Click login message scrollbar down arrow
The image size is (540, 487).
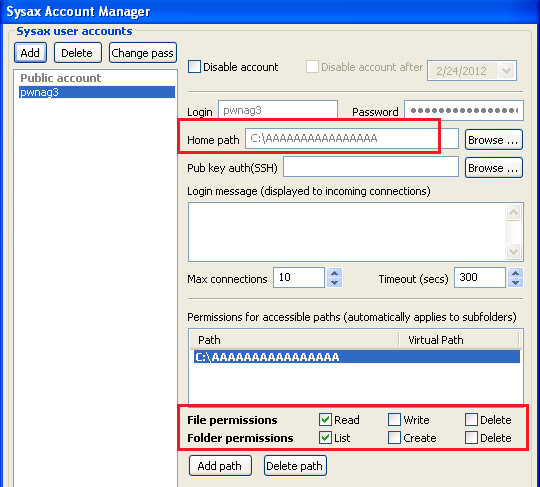tap(513, 251)
